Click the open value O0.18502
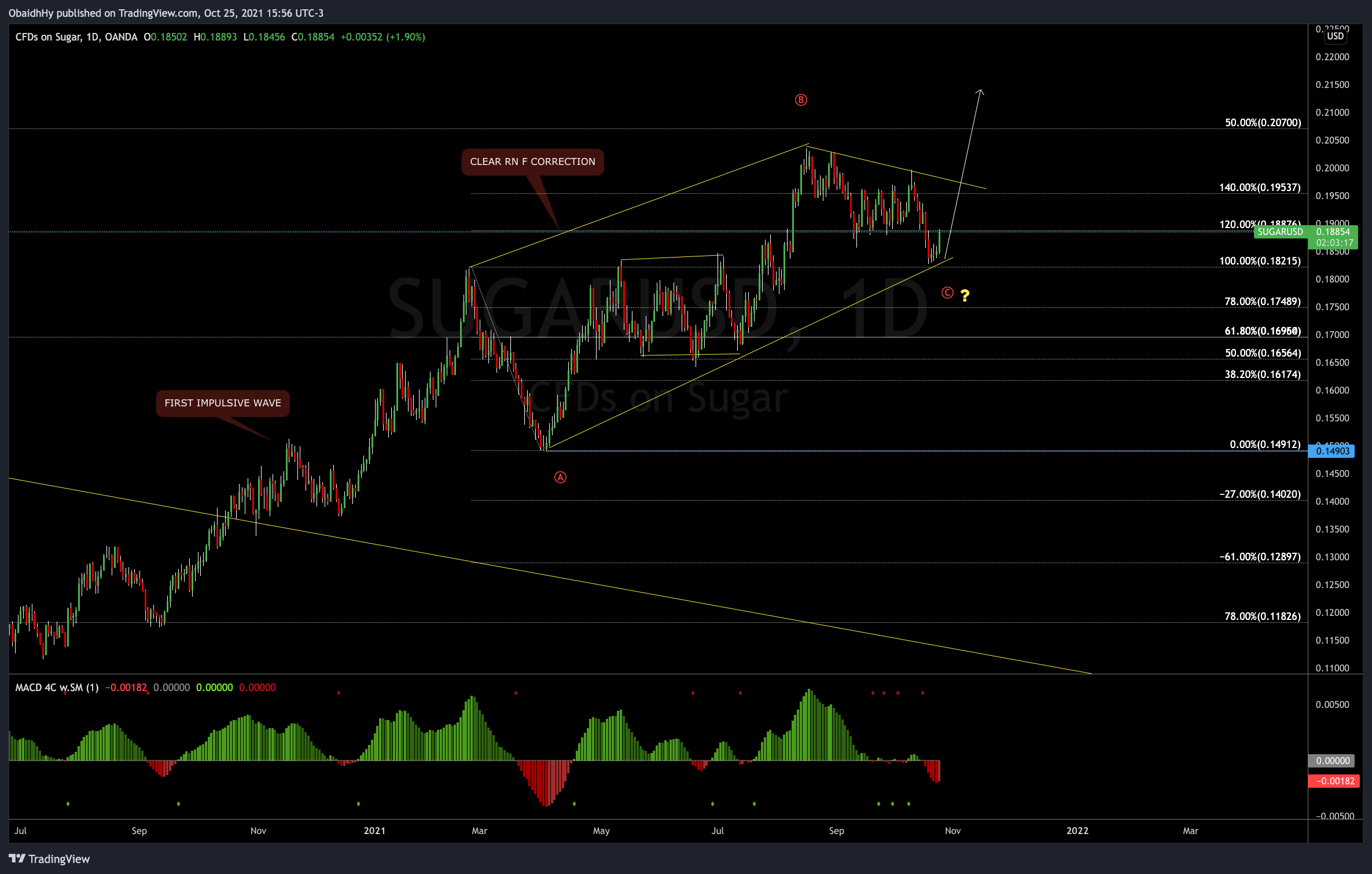Image resolution: width=1372 pixels, height=874 pixels. click(x=165, y=37)
